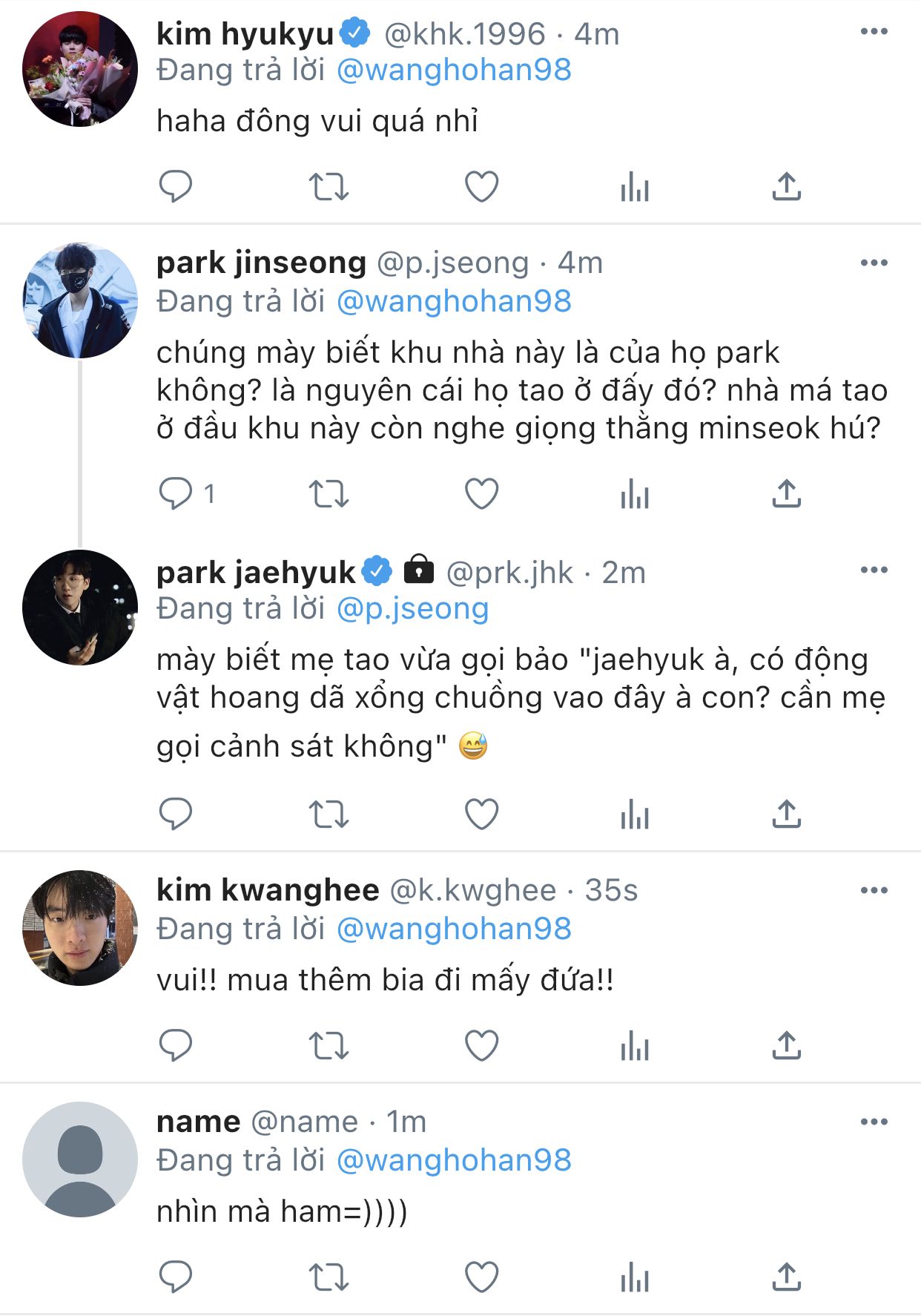921x1316 pixels.
Task: Retweet kim kwanghee's beer tweet
Action: point(328,1046)
